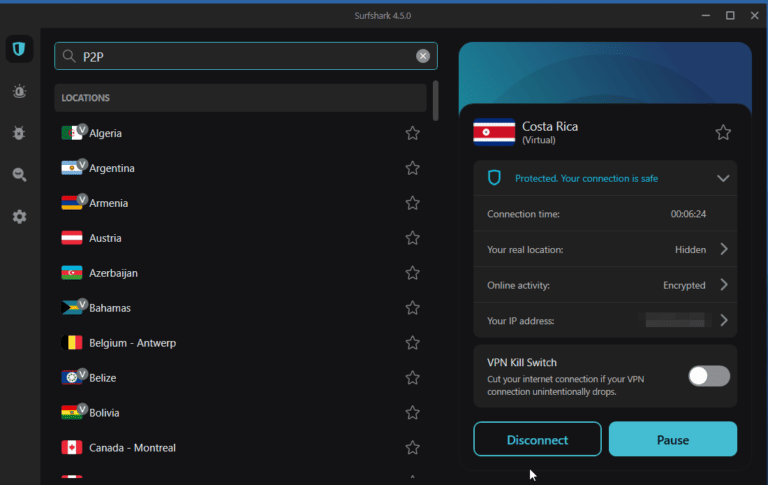
Task: Select Argentina from the locations list
Action: [x=112, y=168]
